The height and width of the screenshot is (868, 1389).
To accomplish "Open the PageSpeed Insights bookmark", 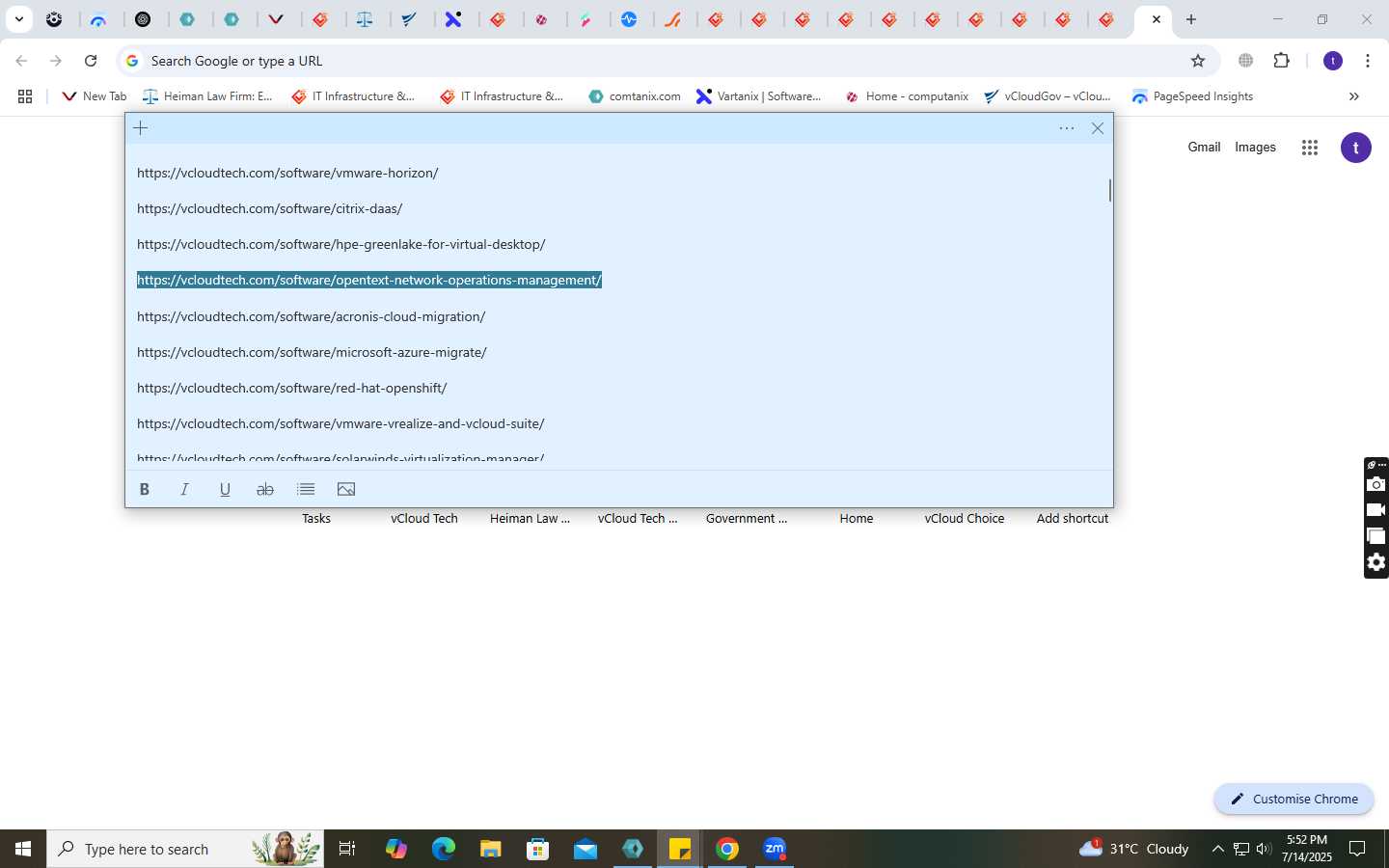I will pyautogui.click(x=1192, y=96).
